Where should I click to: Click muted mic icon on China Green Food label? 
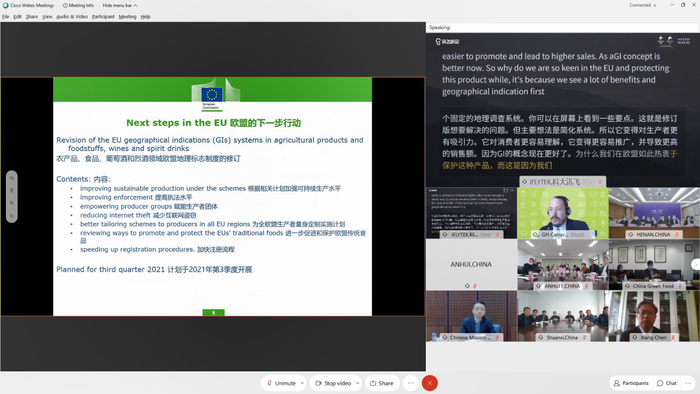coord(680,286)
